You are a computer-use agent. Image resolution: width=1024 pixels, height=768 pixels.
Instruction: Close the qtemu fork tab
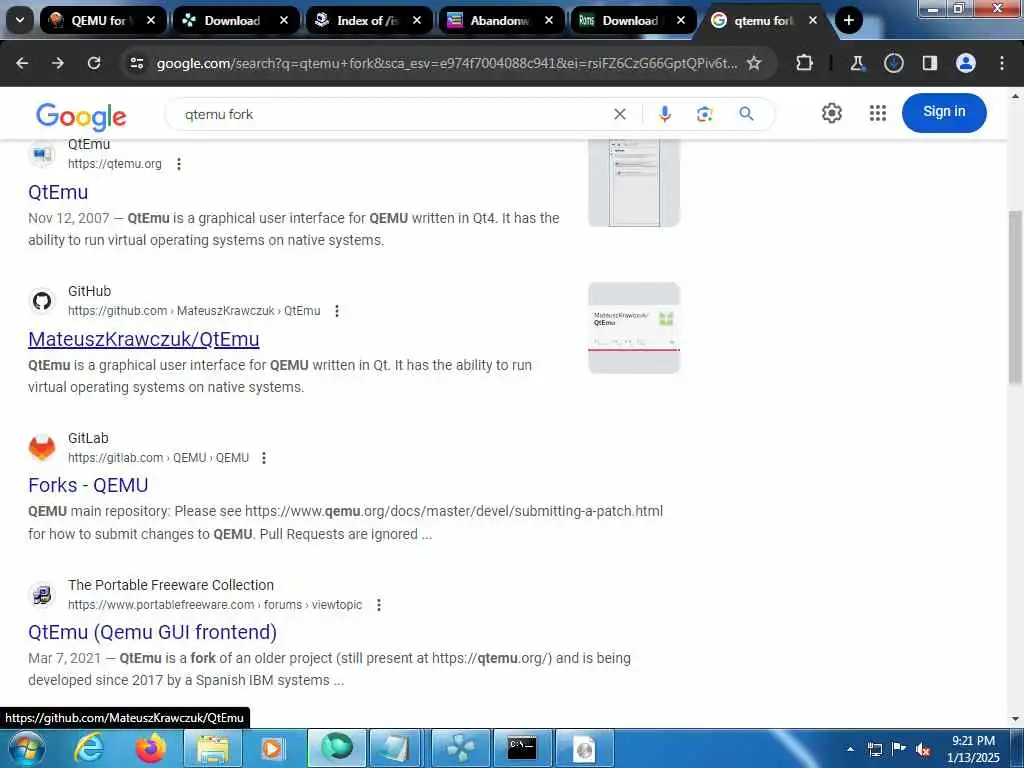(x=813, y=20)
